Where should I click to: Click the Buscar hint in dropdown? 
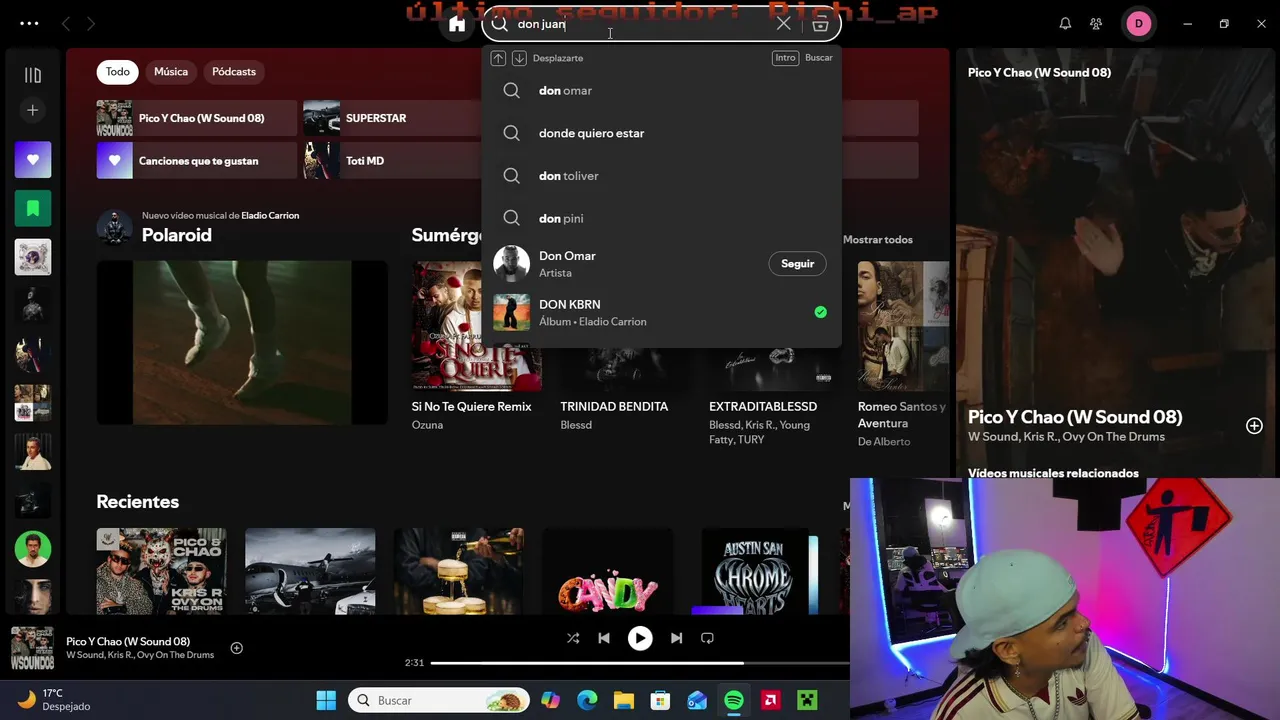point(818,58)
